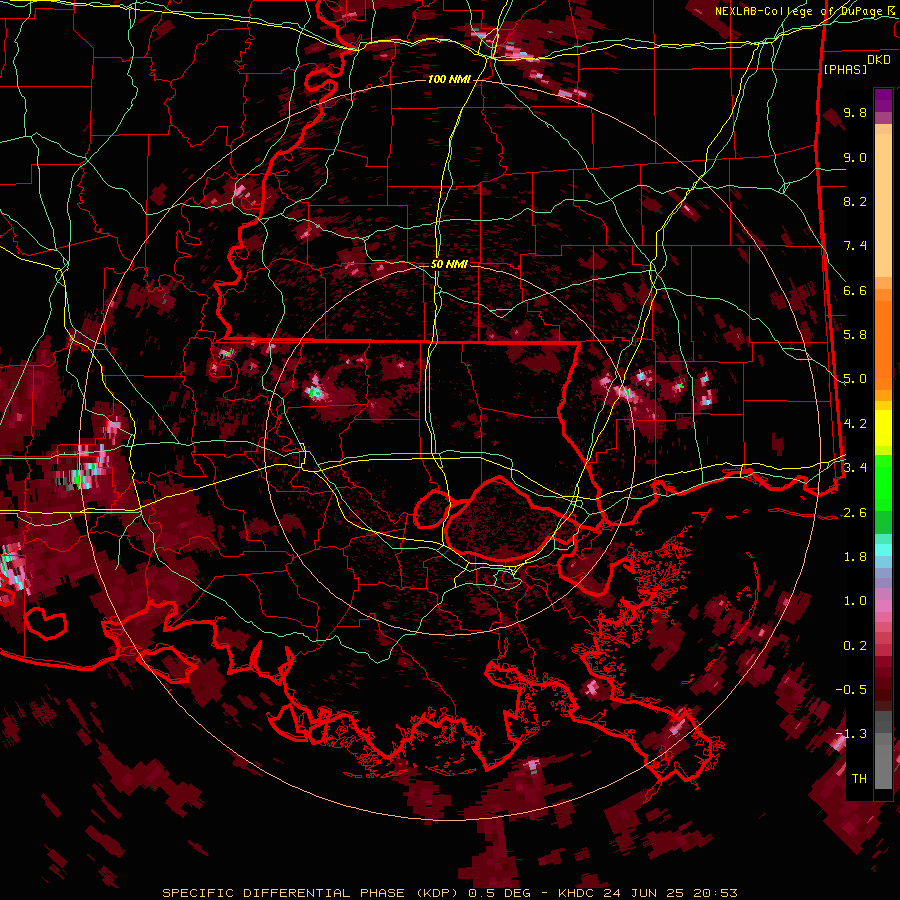Screen dimensions: 900x900
Task: Select the 100 NMI range ring label
Action: [x=448, y=79]
